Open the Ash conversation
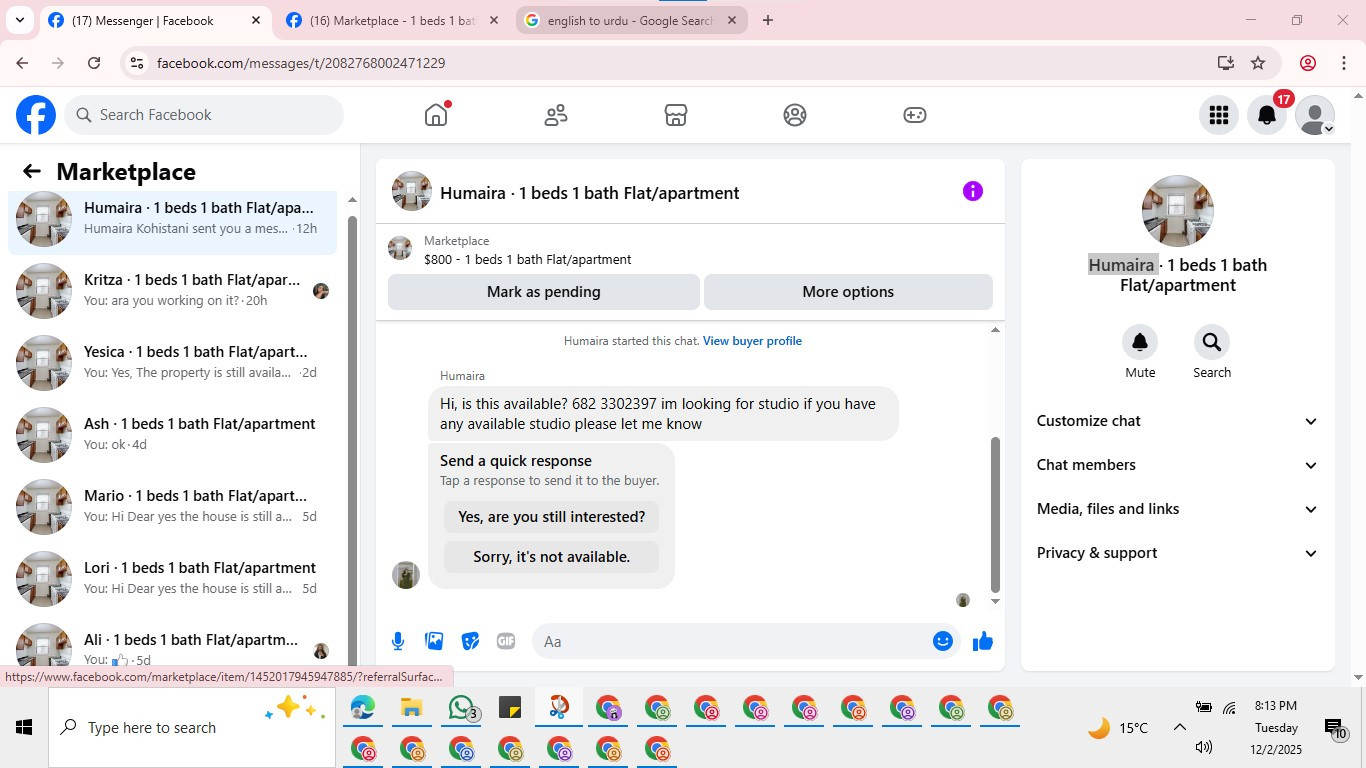1366x768 pixels. (x=172, y=435)
